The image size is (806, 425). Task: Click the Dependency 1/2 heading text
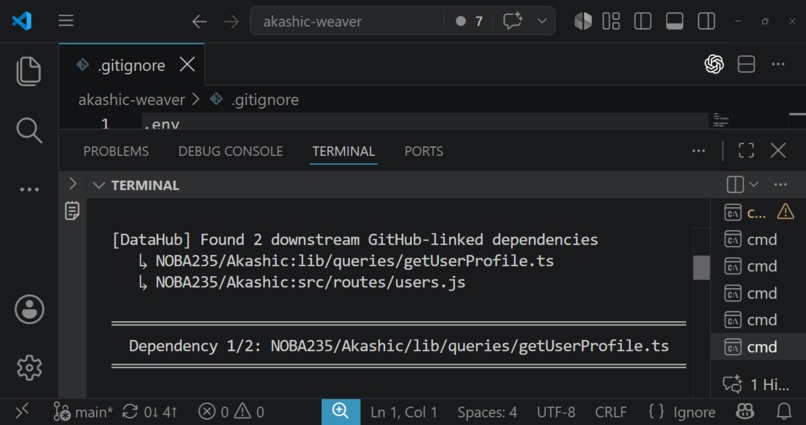tap(399, 346)
